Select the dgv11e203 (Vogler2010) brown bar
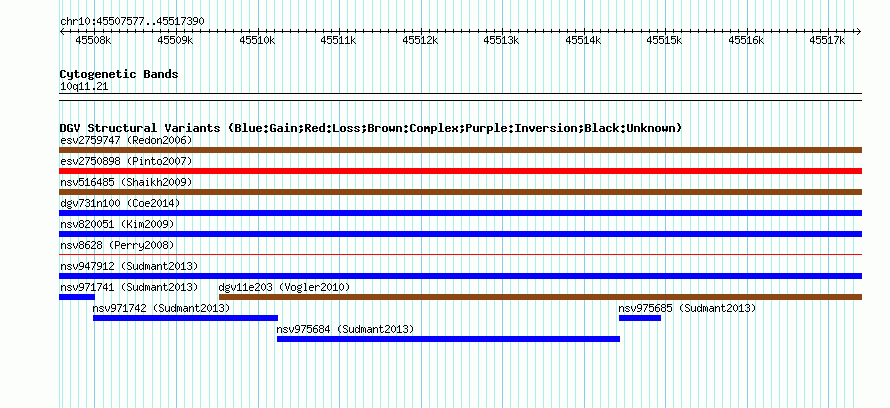Screen dimensions: 890x408 coord(540,297)
